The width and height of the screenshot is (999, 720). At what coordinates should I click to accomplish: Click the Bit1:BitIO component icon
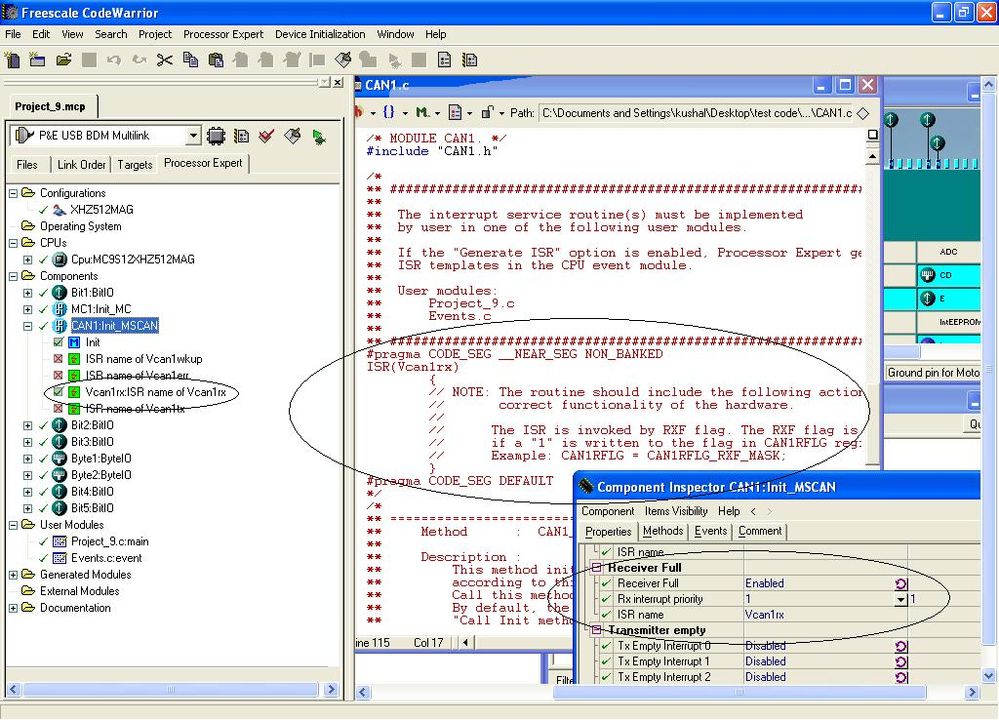tap(59, 292)
